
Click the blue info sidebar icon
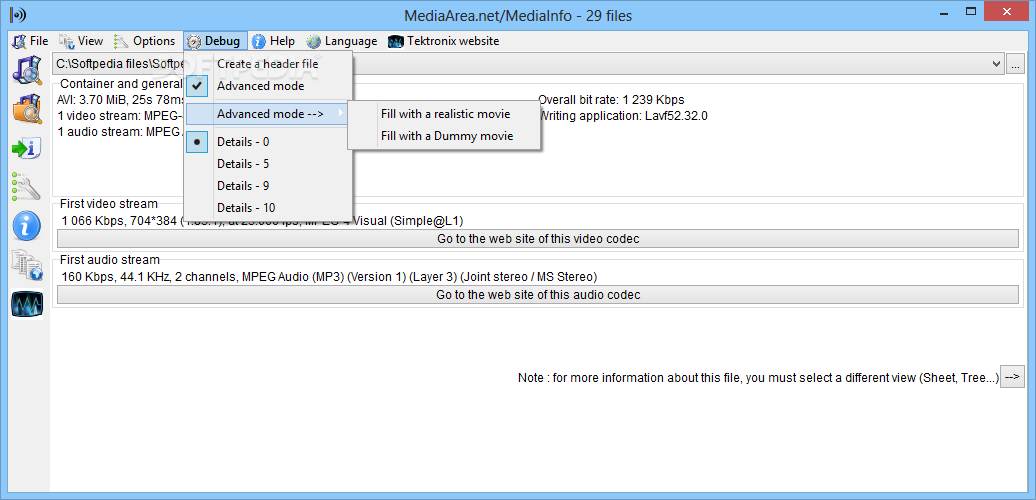click(27, 227)
